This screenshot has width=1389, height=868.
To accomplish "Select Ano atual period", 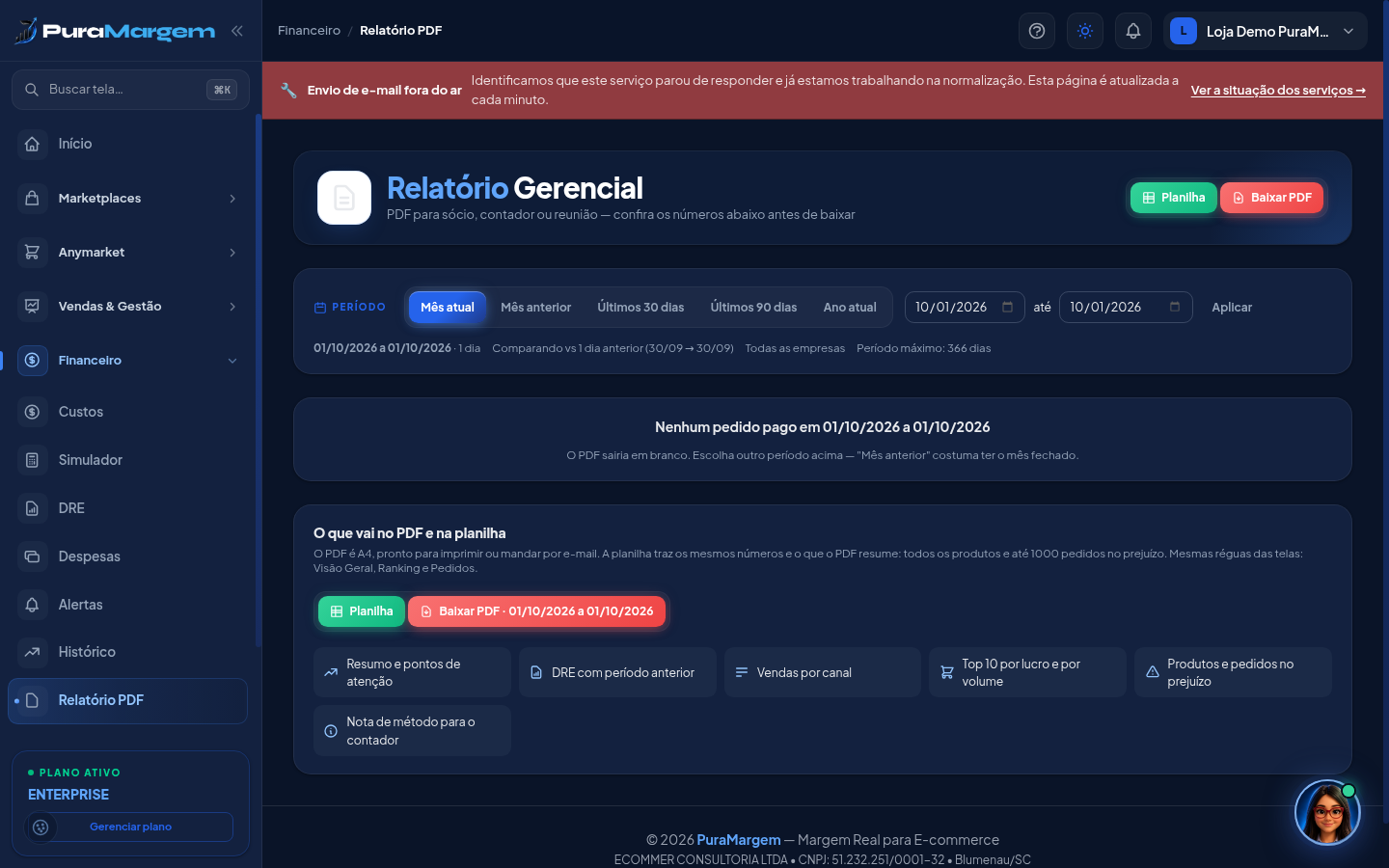I will pyautogui.click(x=850, y=308).
